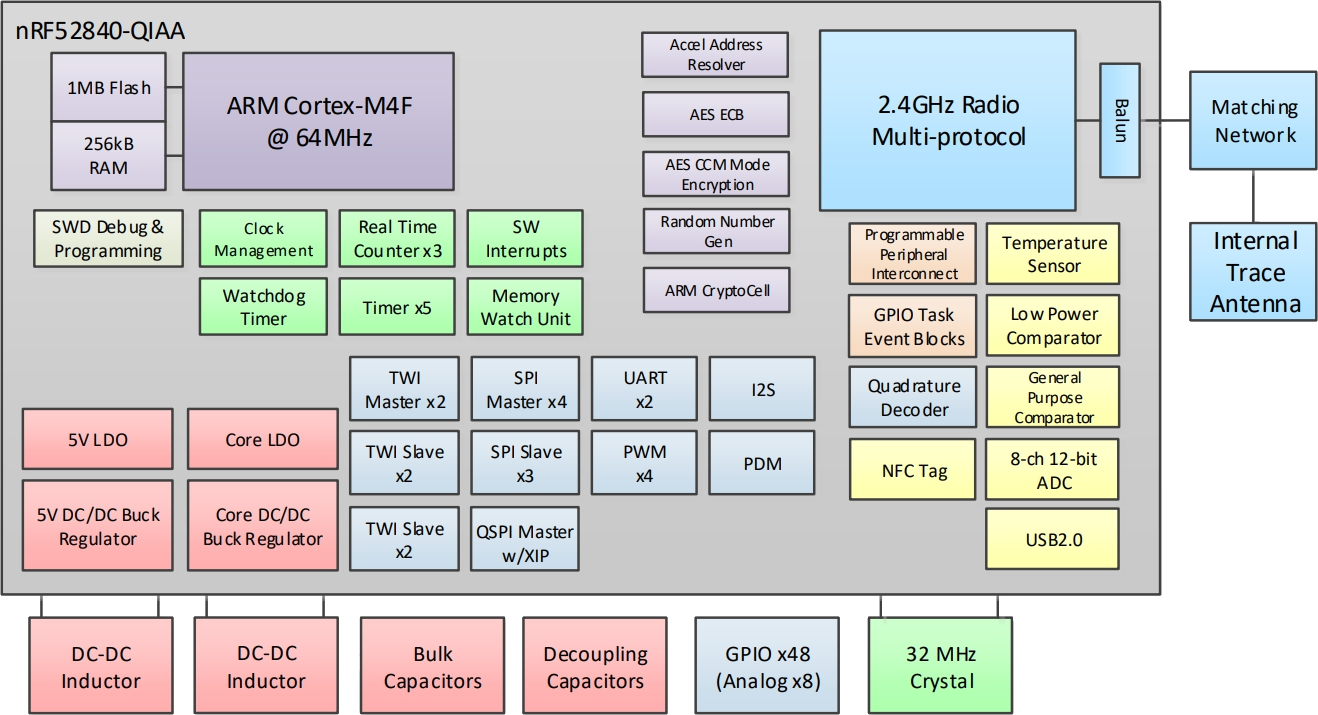Click the TWI Master x2 block
Viewport: 1318px width, 715px height.
pos(405,390)
